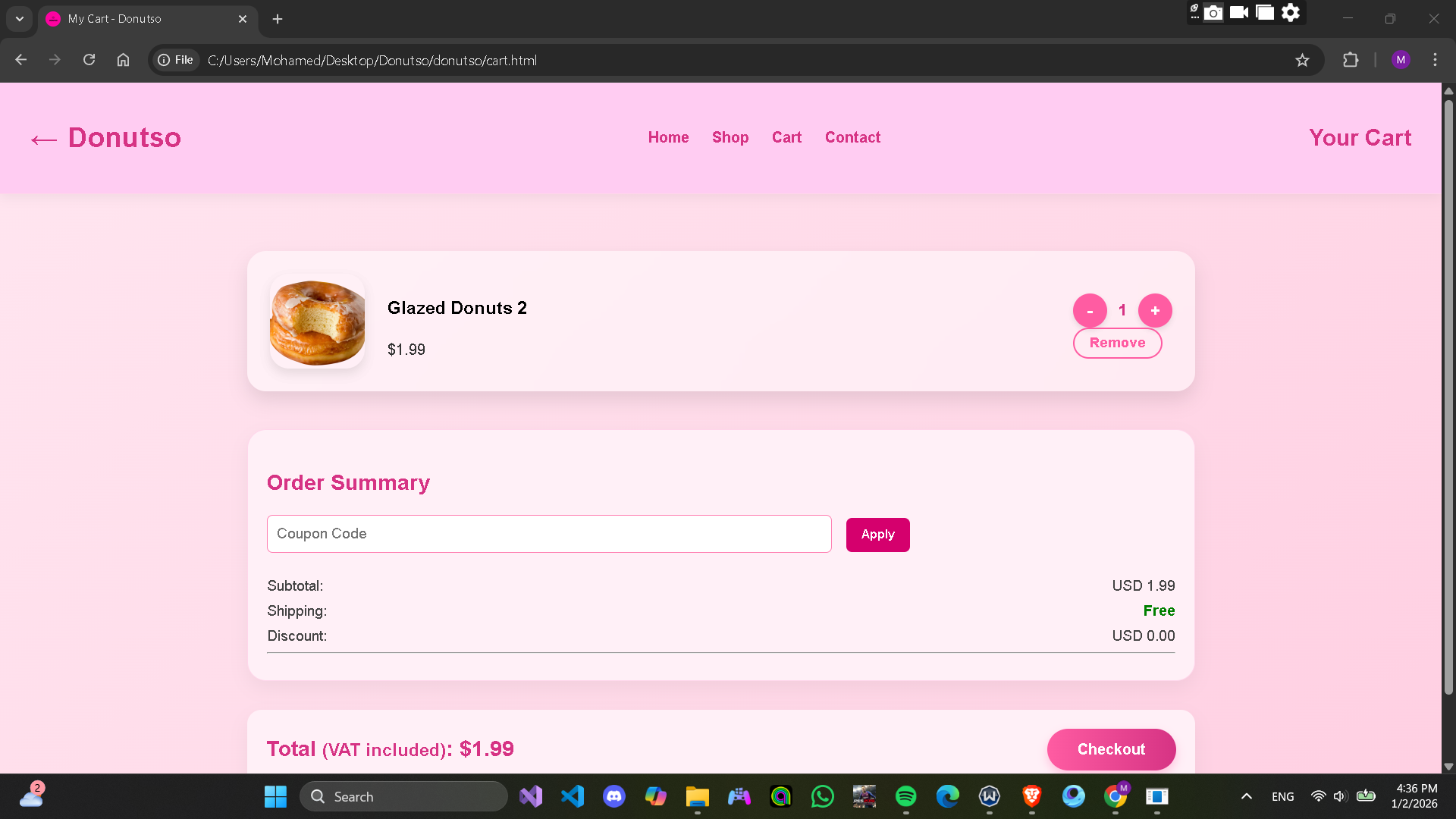The width and height of the screenshot is (1456, 819).
Task: Click the Checkout button
Action: (1111, 749)
